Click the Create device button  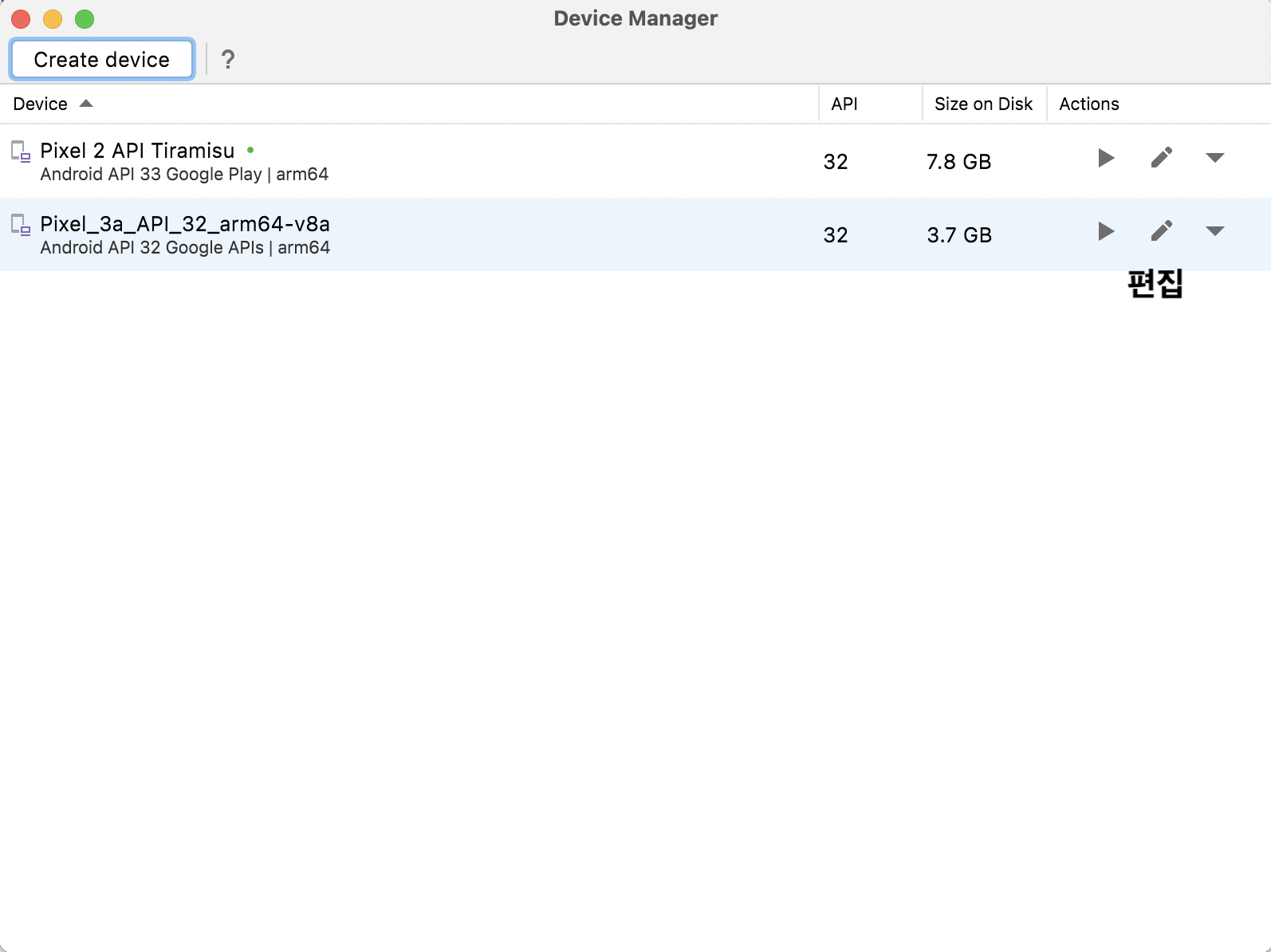click(x=102, y=60)
